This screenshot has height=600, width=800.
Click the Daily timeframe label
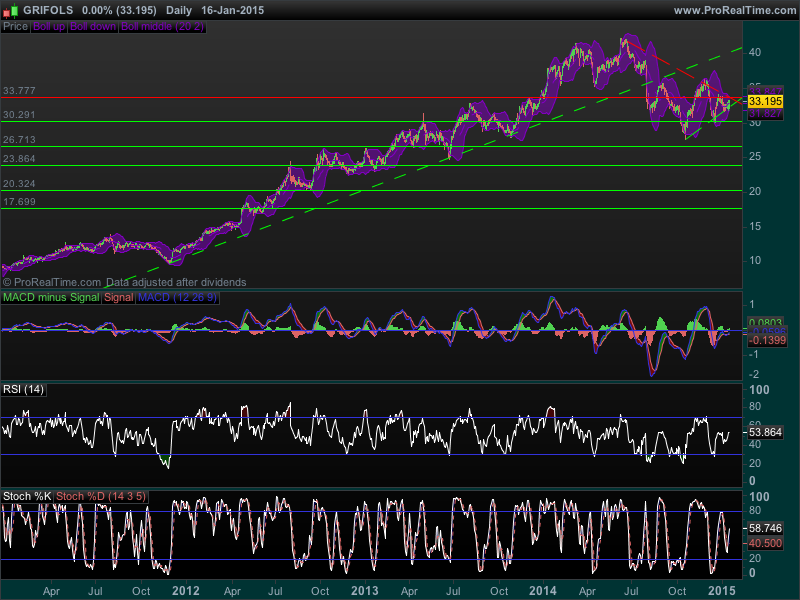179,10
